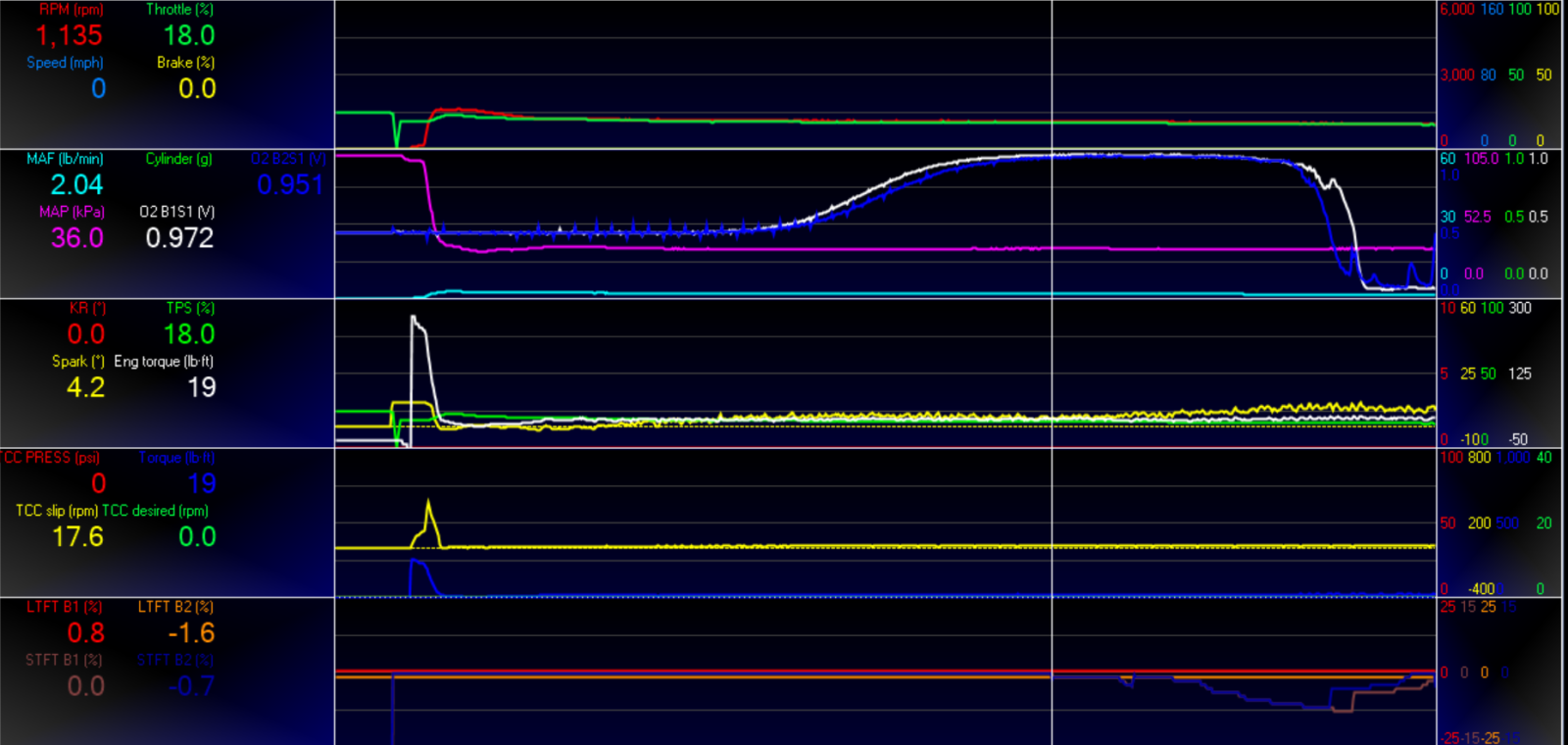Select the MAF (lb/min) reading 2.04
Viewport: 1568px width, 745px height.
pos(76,184)
